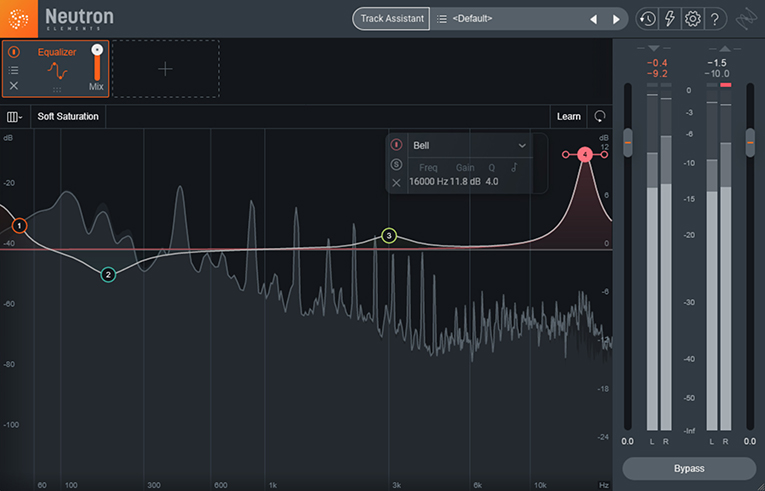
Task: Click the 16000 Hz frequency value
Action: (x=428, y=182)
